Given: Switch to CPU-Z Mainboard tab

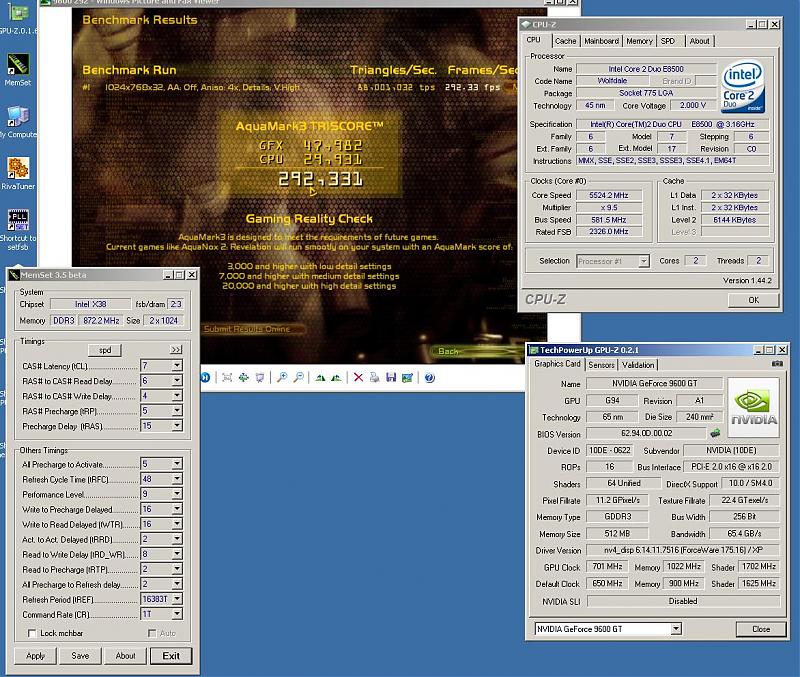Looking at the screenshot, I should (601, 41).
